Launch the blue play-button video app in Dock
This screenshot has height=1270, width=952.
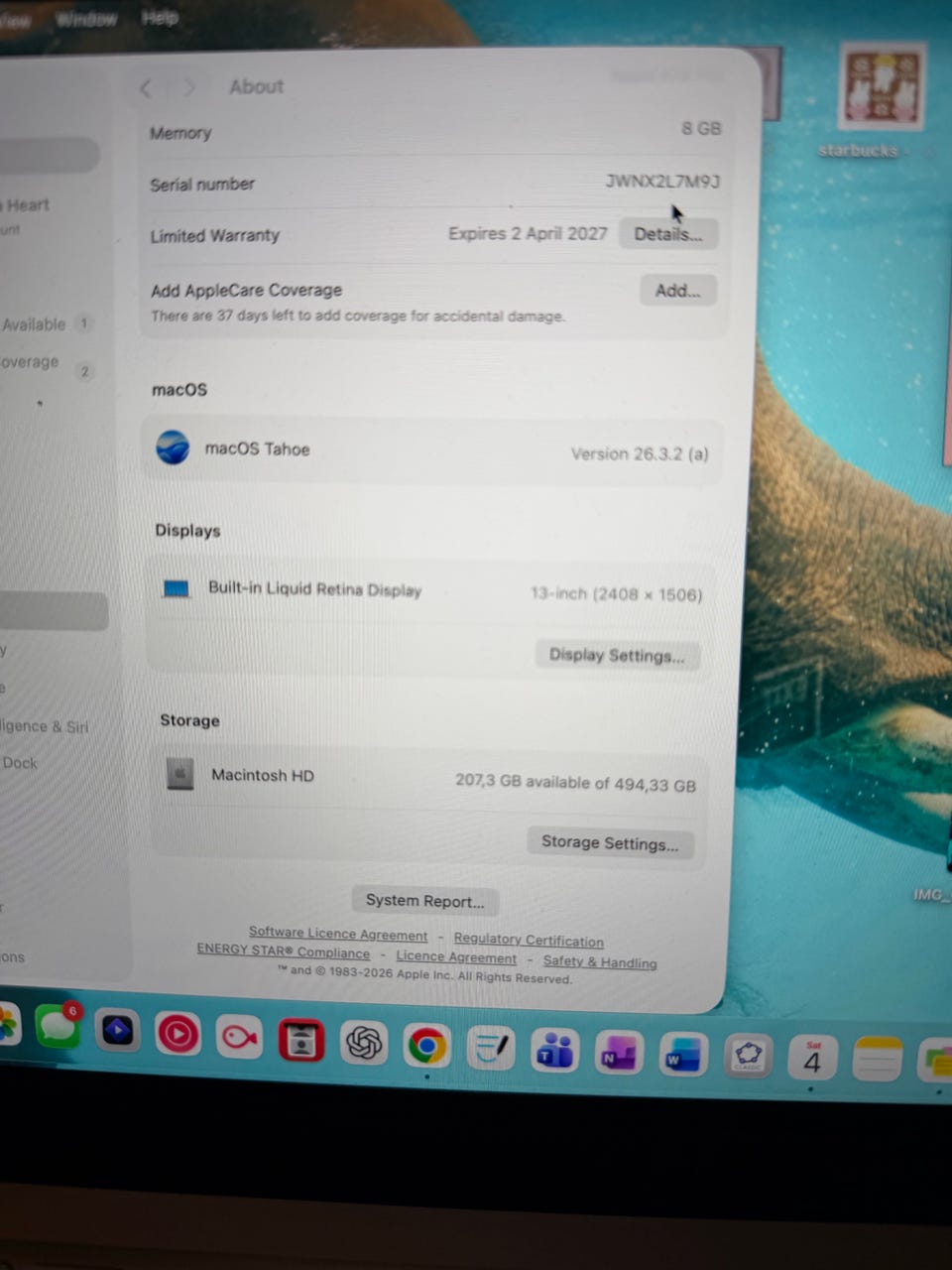coord(118,1032)
